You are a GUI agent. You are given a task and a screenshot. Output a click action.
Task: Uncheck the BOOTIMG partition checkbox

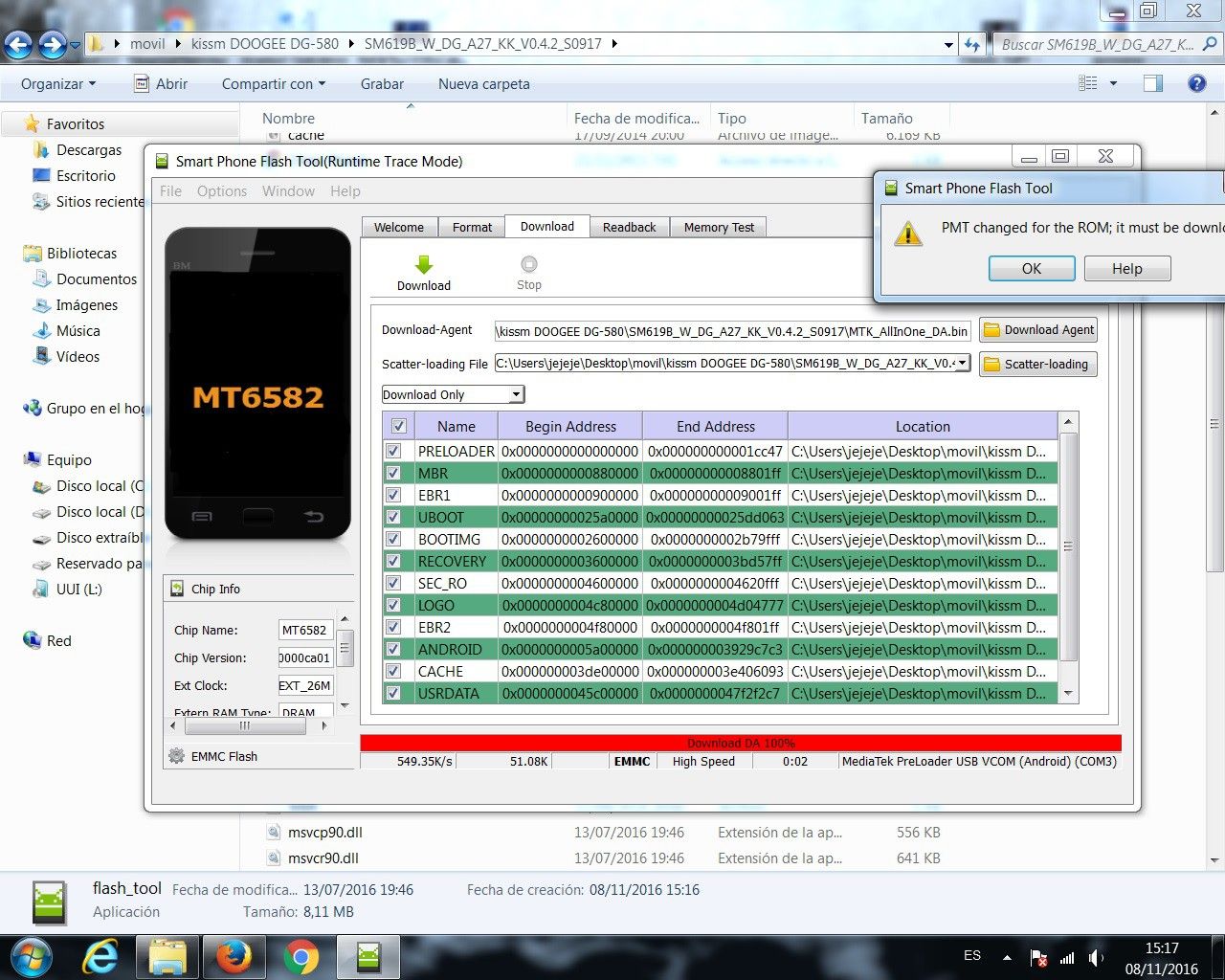[393, 539]
